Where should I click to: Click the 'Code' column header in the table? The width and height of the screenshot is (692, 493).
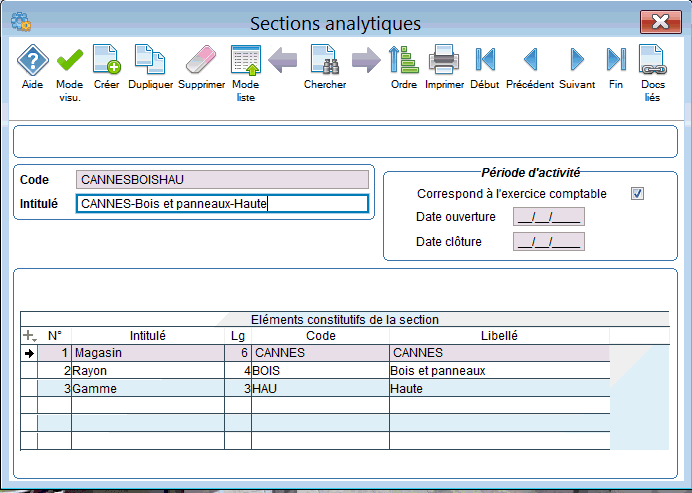click(x=320, y=336)
